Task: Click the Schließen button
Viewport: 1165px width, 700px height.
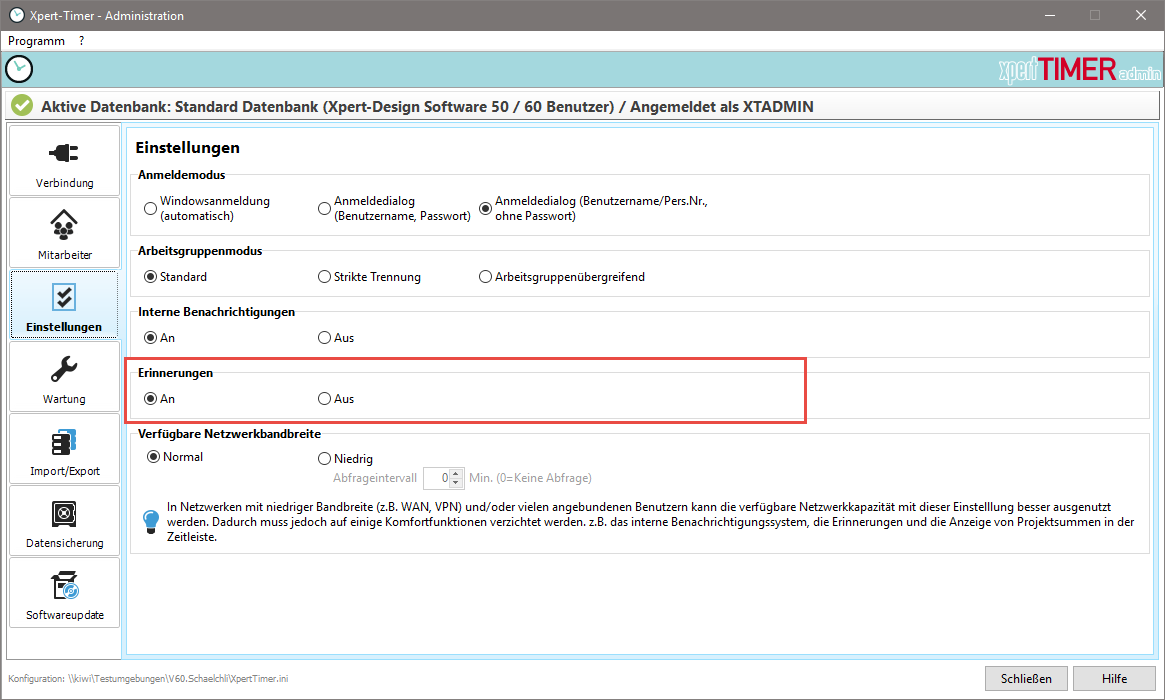Action: click(1026, 679)
